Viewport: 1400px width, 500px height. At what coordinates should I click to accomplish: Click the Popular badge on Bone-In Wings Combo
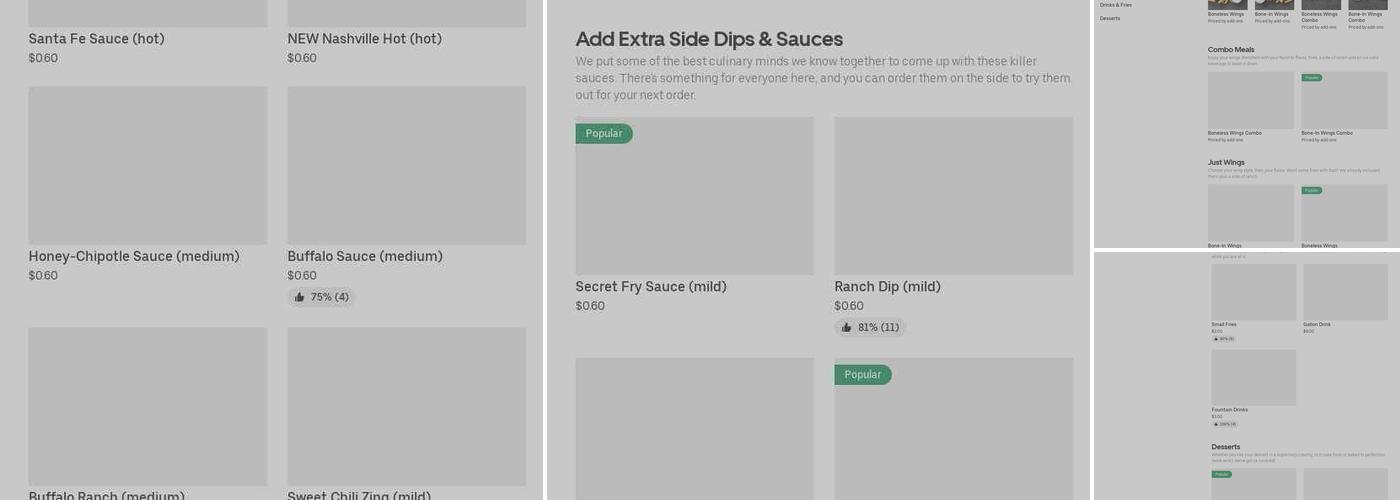pos(1311,77)
